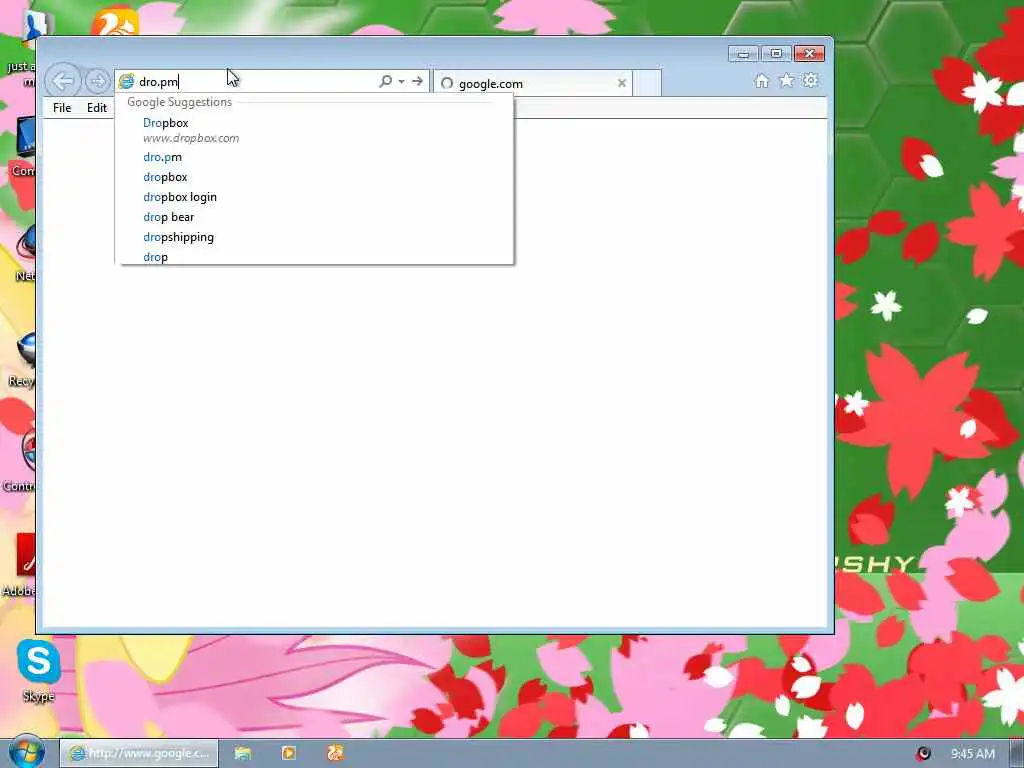Select the dro.pm suggestion
This screenshot has height=768, width=1024.
click(314, 157)
